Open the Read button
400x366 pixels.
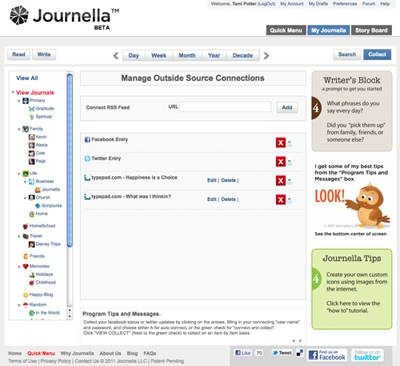[19, 54]
